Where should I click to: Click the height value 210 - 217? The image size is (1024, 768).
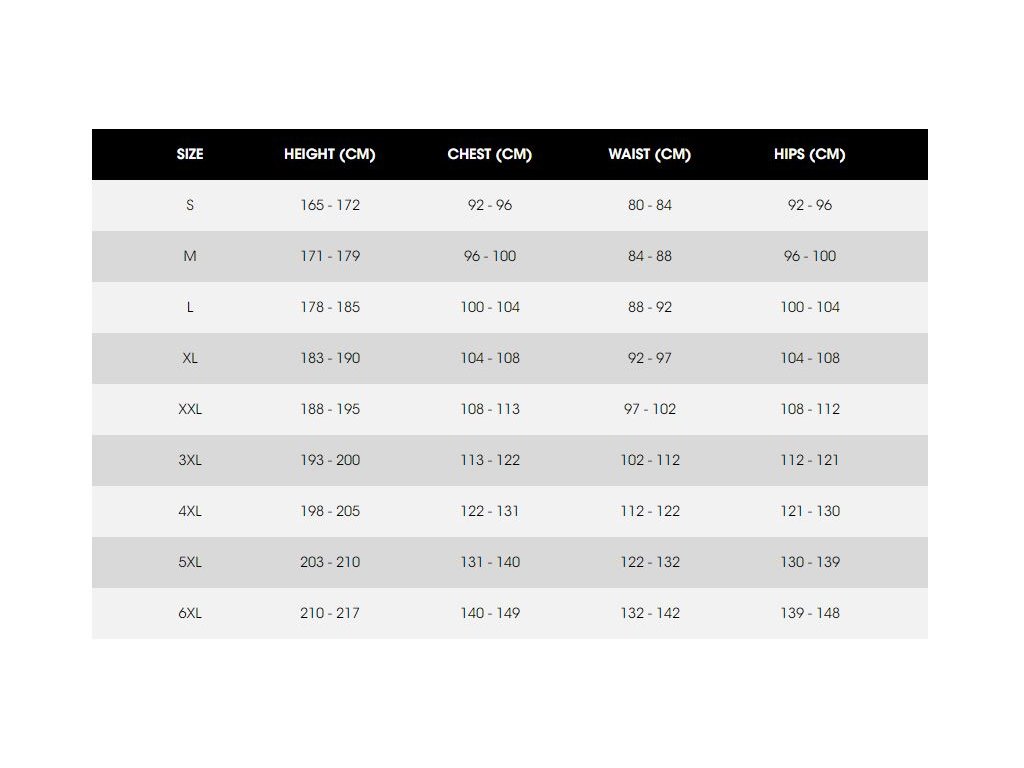330,613
